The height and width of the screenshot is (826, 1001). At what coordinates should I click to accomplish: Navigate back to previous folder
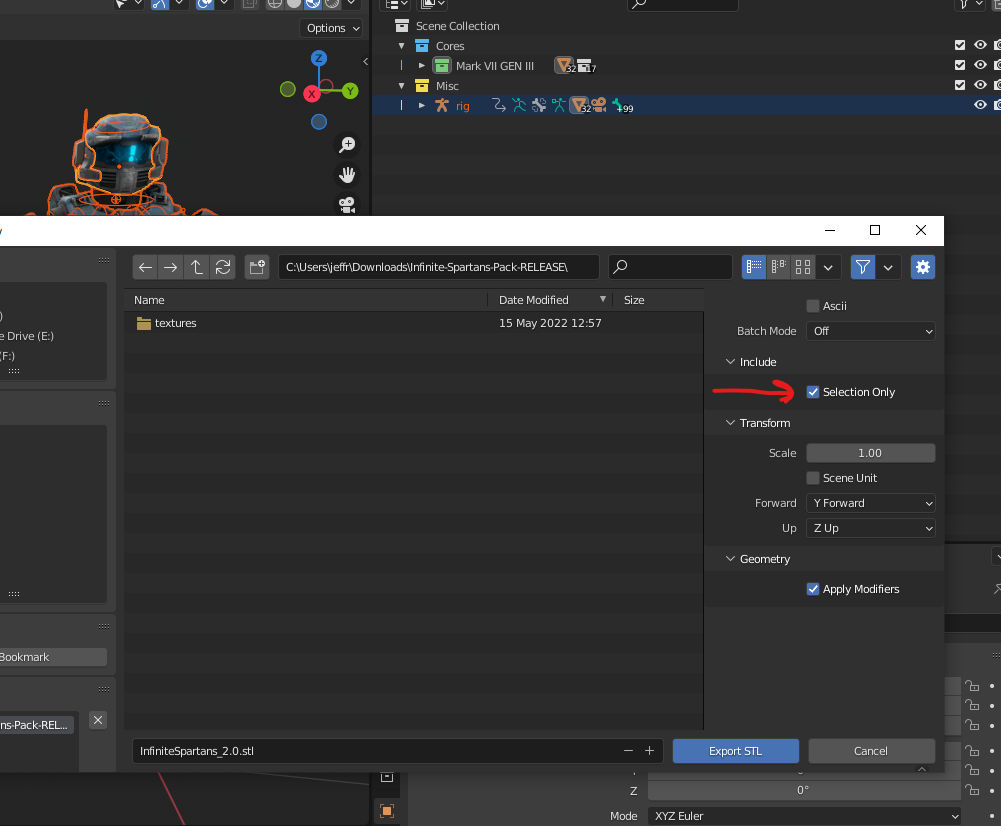click(x=146, y=267)
